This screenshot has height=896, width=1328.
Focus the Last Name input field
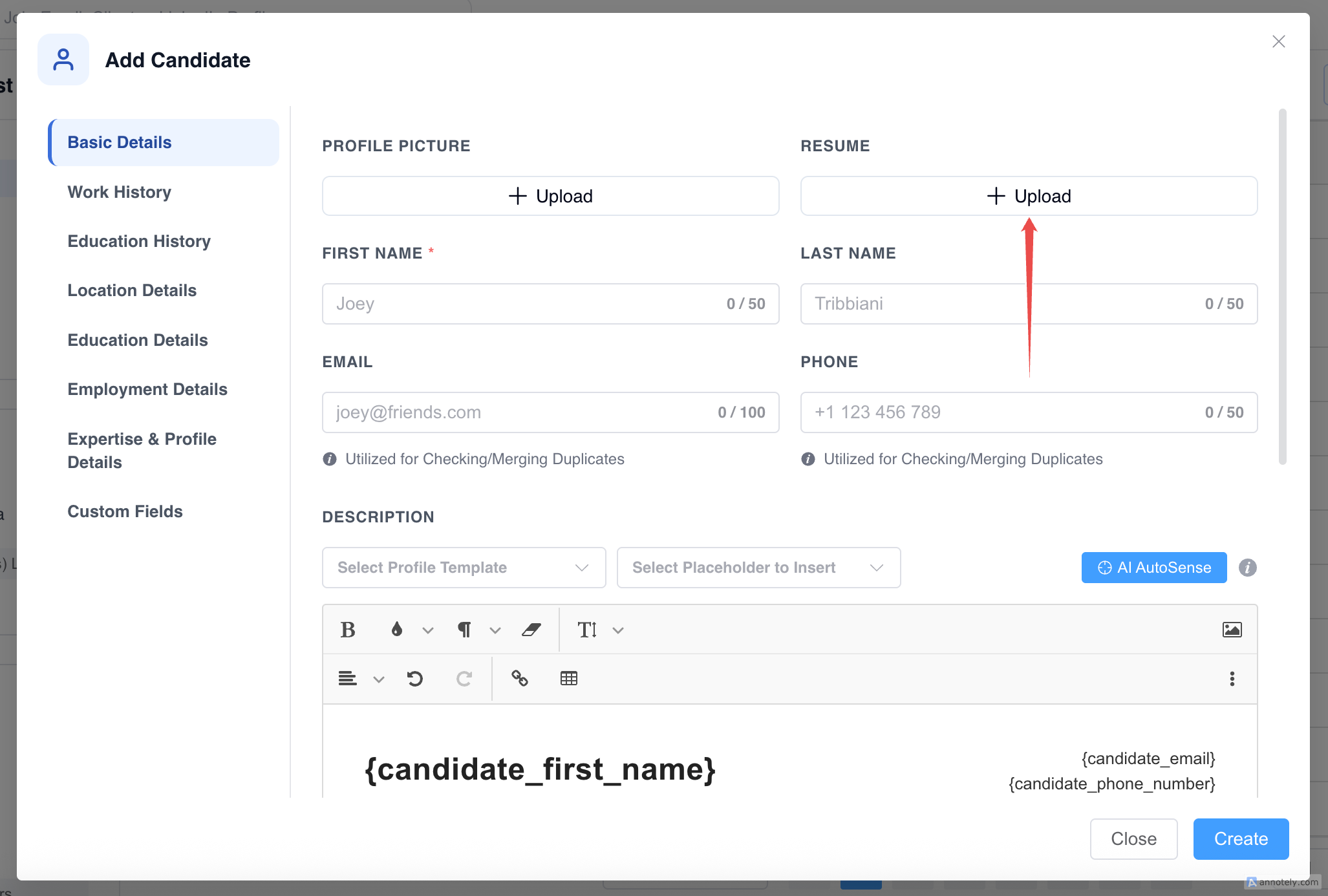[1029, 304]
